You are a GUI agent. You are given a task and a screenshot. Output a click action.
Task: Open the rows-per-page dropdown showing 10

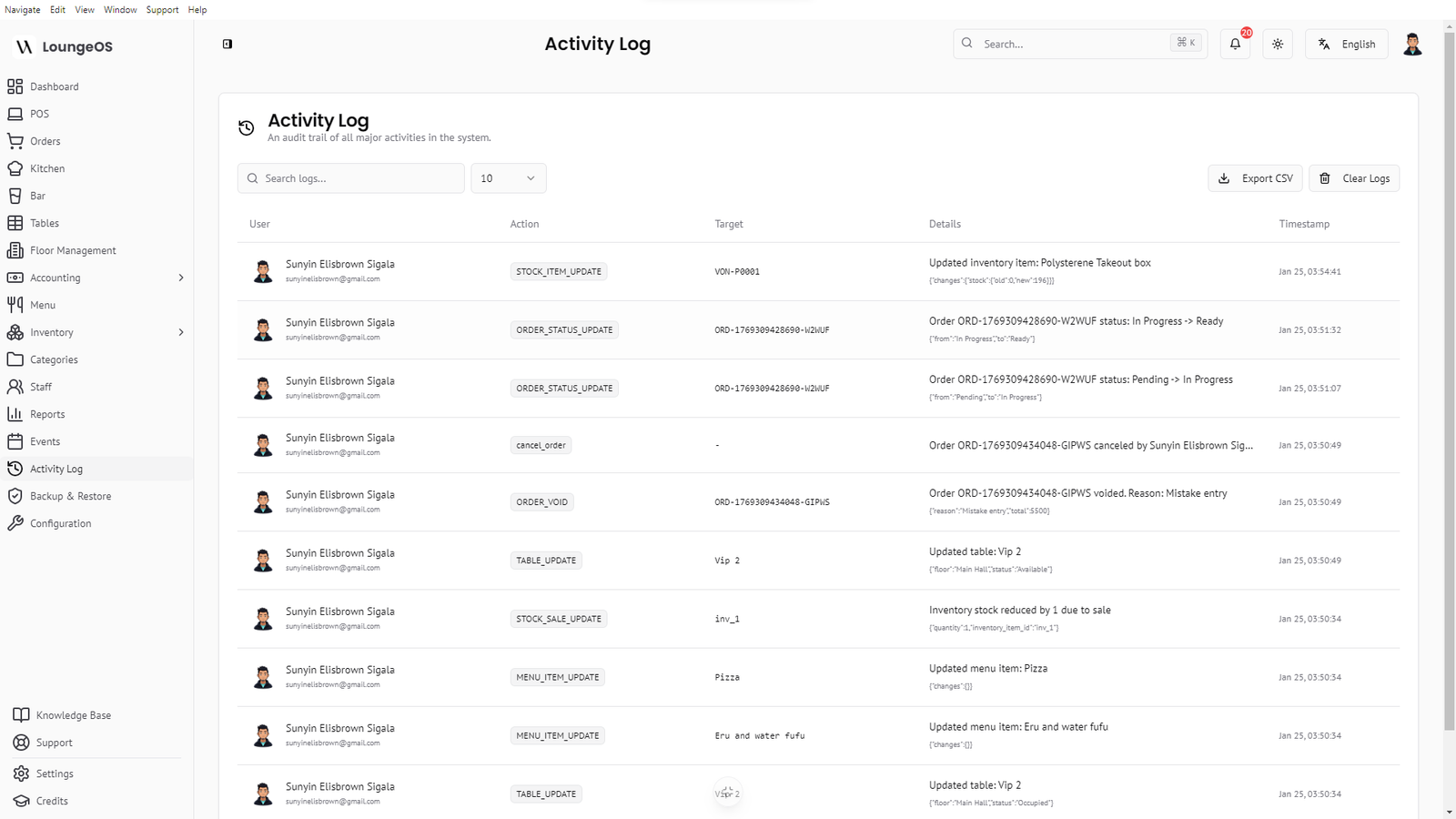tap(508, 178)
